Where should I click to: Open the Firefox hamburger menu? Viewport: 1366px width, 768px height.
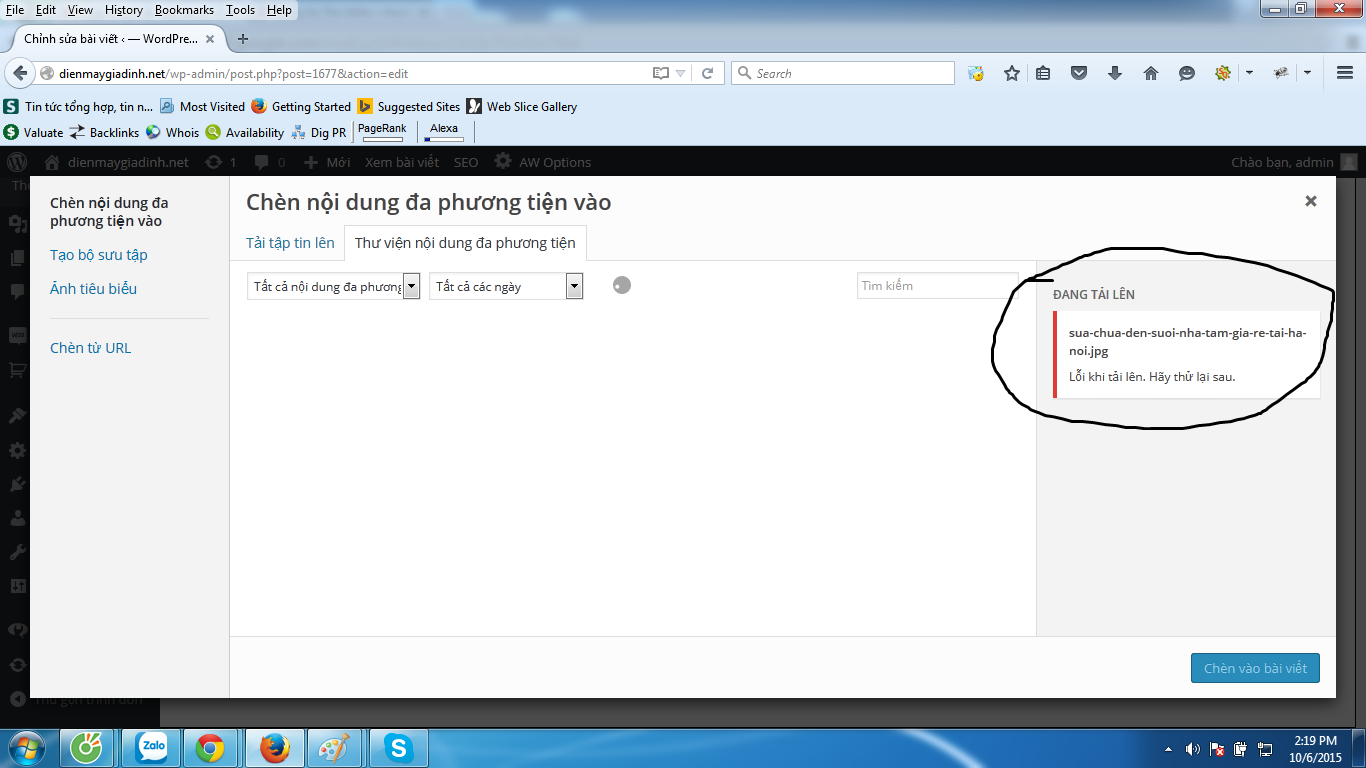tap(1345, 73)
